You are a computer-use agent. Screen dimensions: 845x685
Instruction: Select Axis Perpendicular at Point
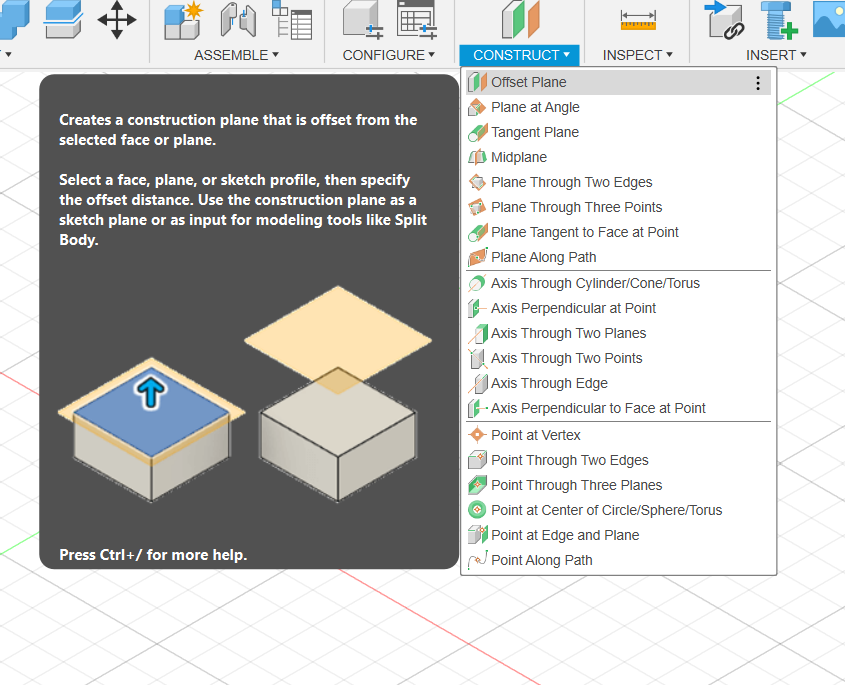[618, 308]
